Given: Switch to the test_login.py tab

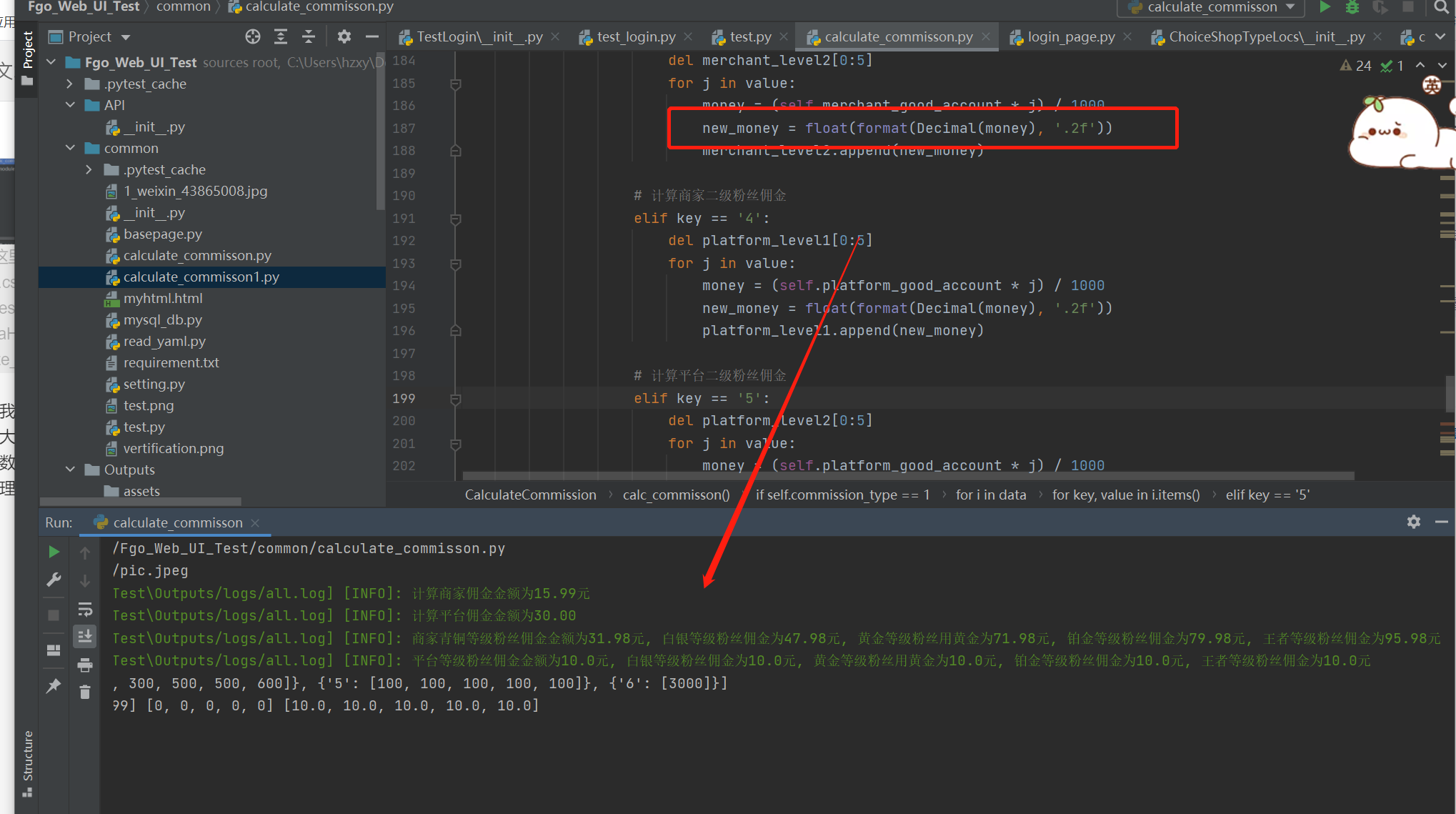Looking at the screenshot, I should pyautogui.click(x=628, y=38).
